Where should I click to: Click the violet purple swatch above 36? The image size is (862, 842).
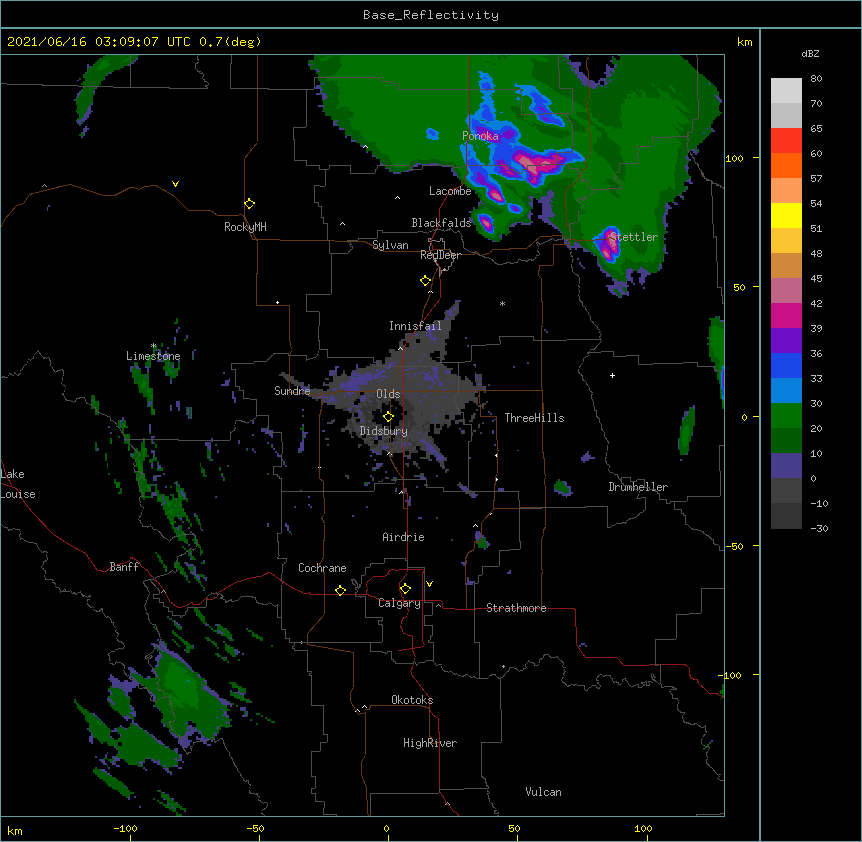pyautogui.click(x=786, y=340)
